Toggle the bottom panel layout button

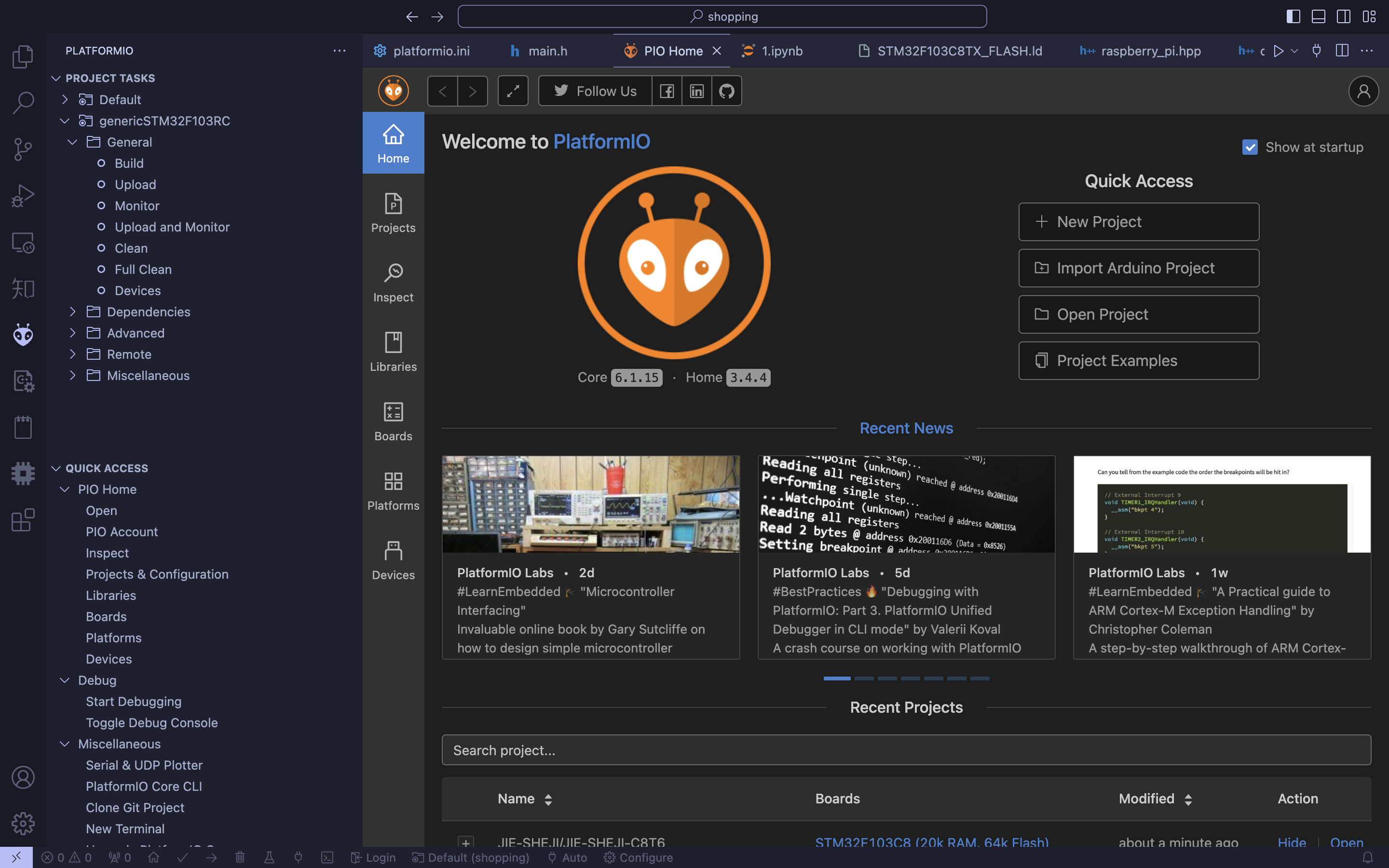[1319, 17]
